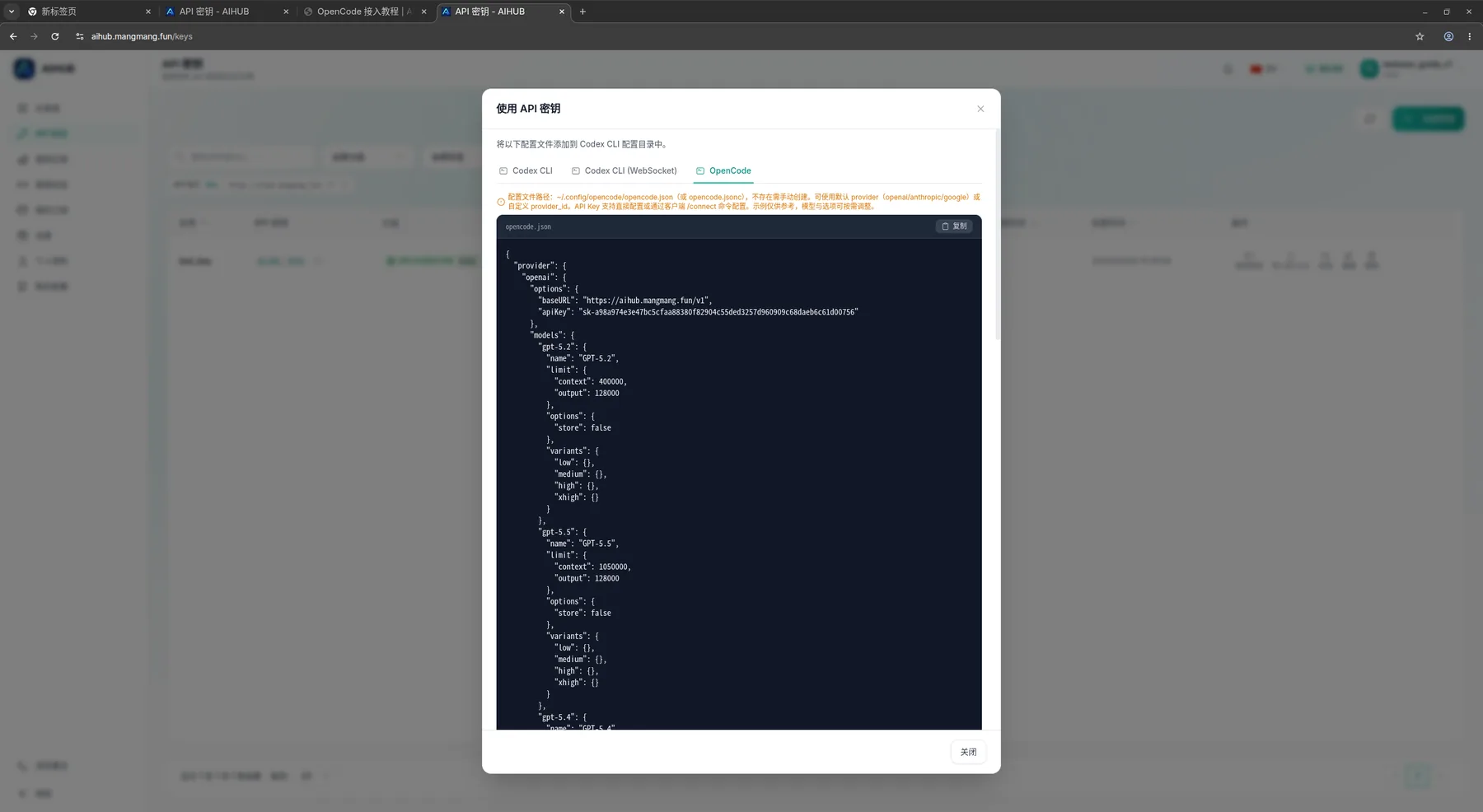
Task: Click the opencode.json file name label
Action: point(528,226)
